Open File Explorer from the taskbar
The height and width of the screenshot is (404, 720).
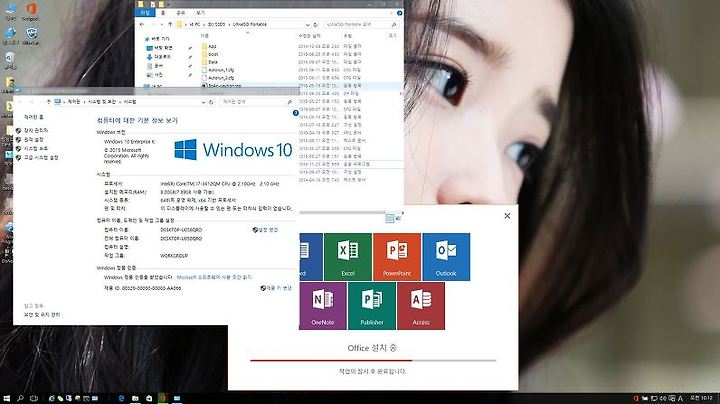[x=135, y=398]
